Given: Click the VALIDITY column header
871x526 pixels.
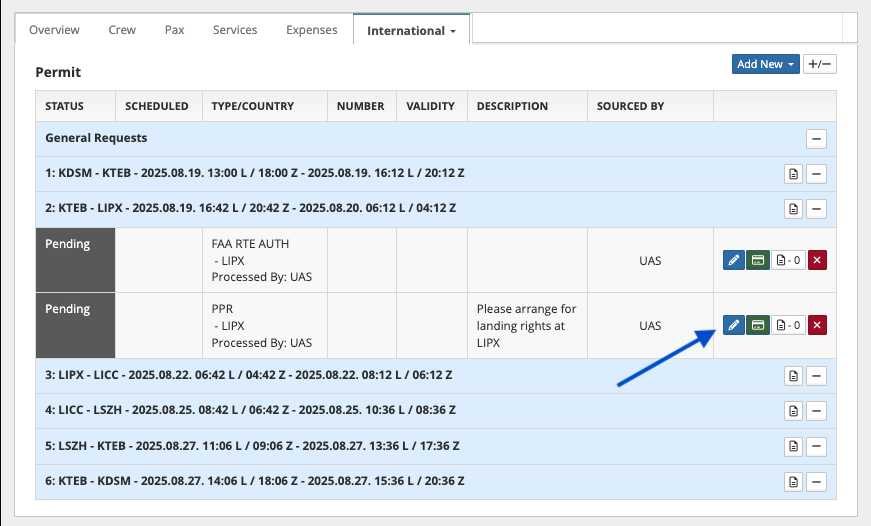Looking at the screenshot, I should pyautogui.click(x=431, y=106).
